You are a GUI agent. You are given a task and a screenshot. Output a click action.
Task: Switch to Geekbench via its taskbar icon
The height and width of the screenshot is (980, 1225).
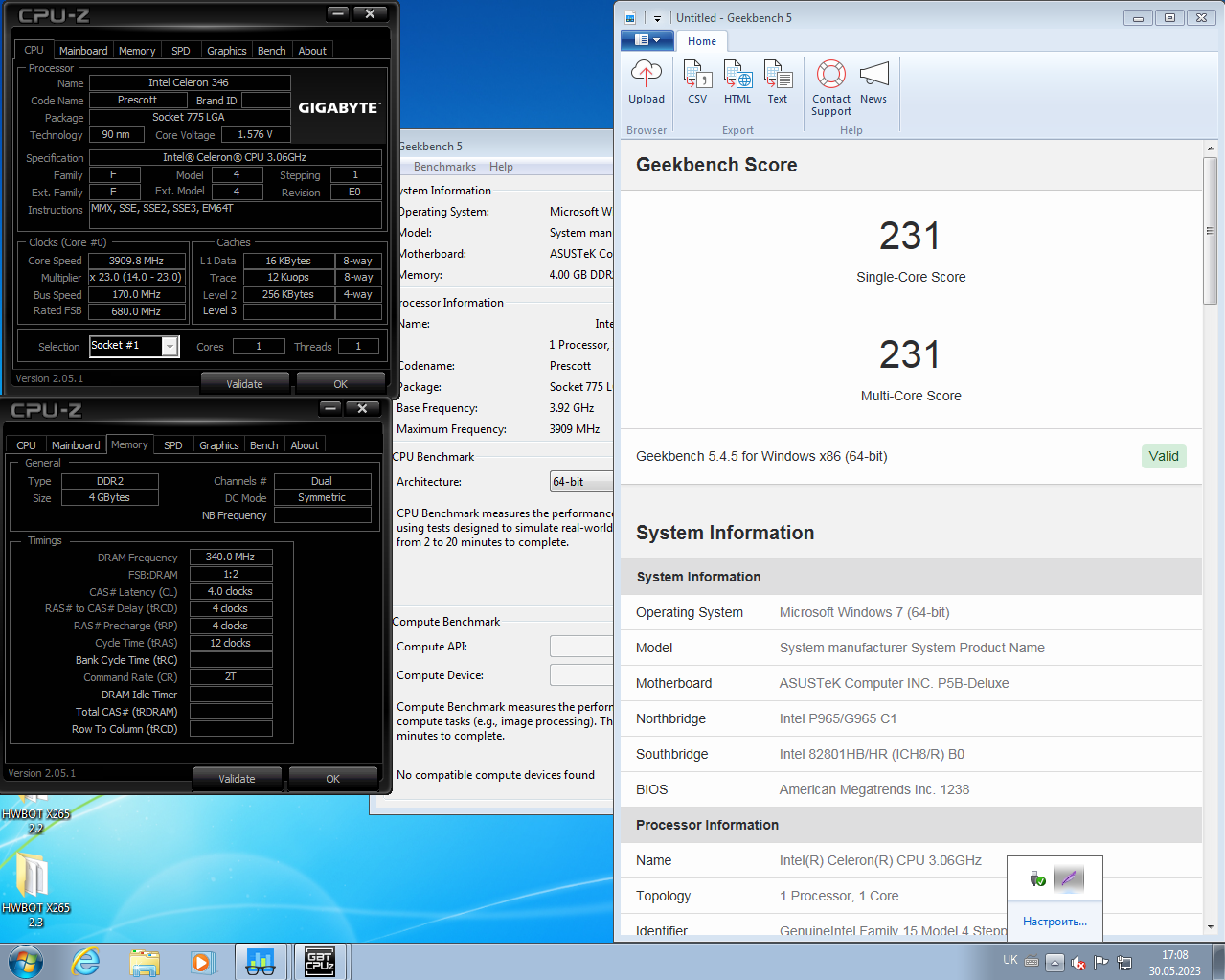point(261,962)
